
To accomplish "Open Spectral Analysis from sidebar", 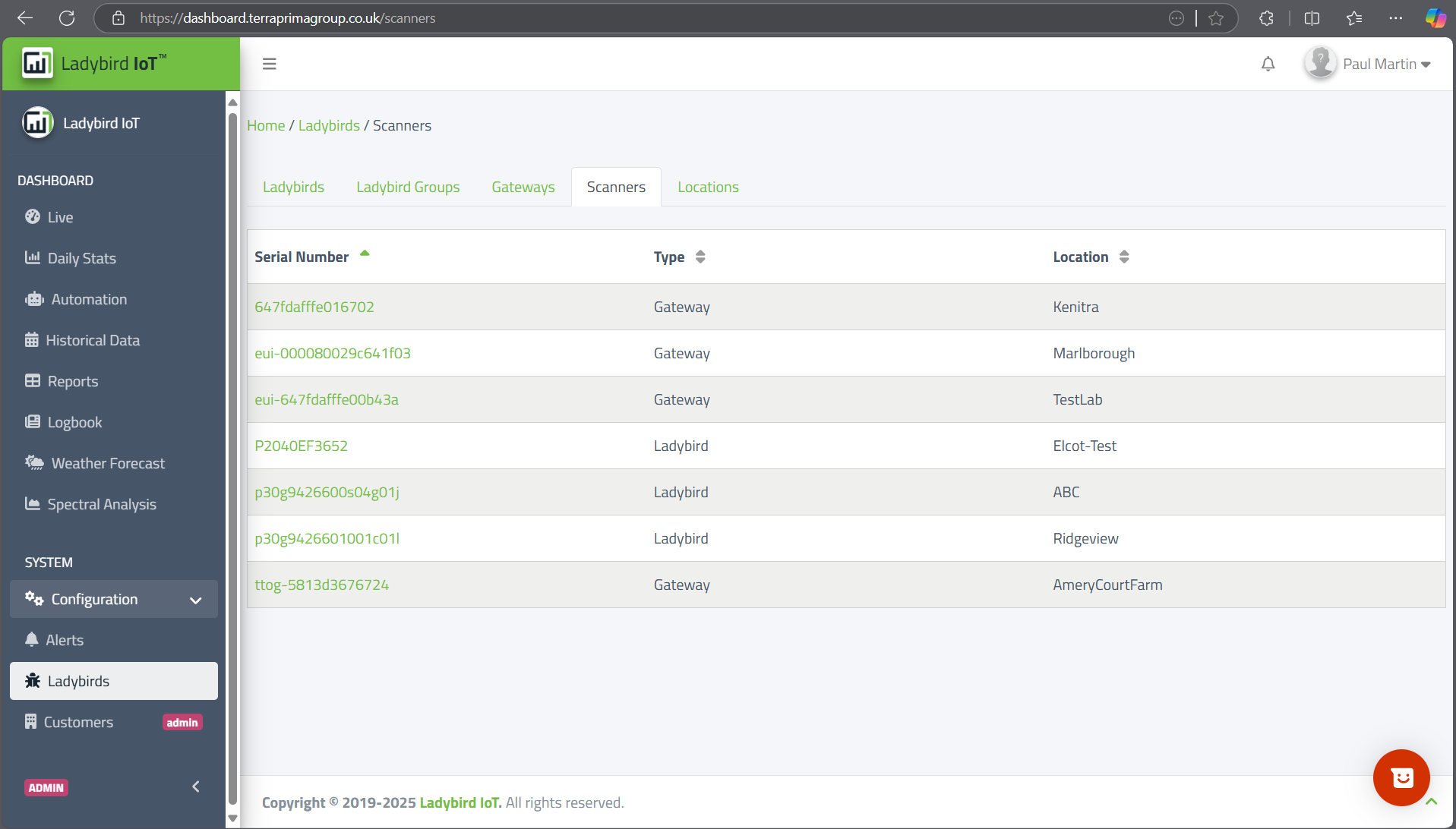I will [x=102, y=504].
